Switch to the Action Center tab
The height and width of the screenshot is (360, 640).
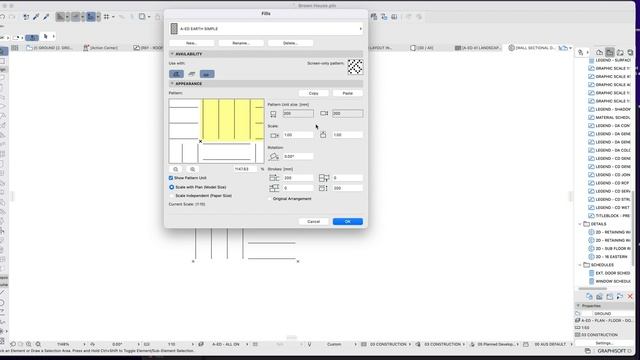[x=100, y=48]
